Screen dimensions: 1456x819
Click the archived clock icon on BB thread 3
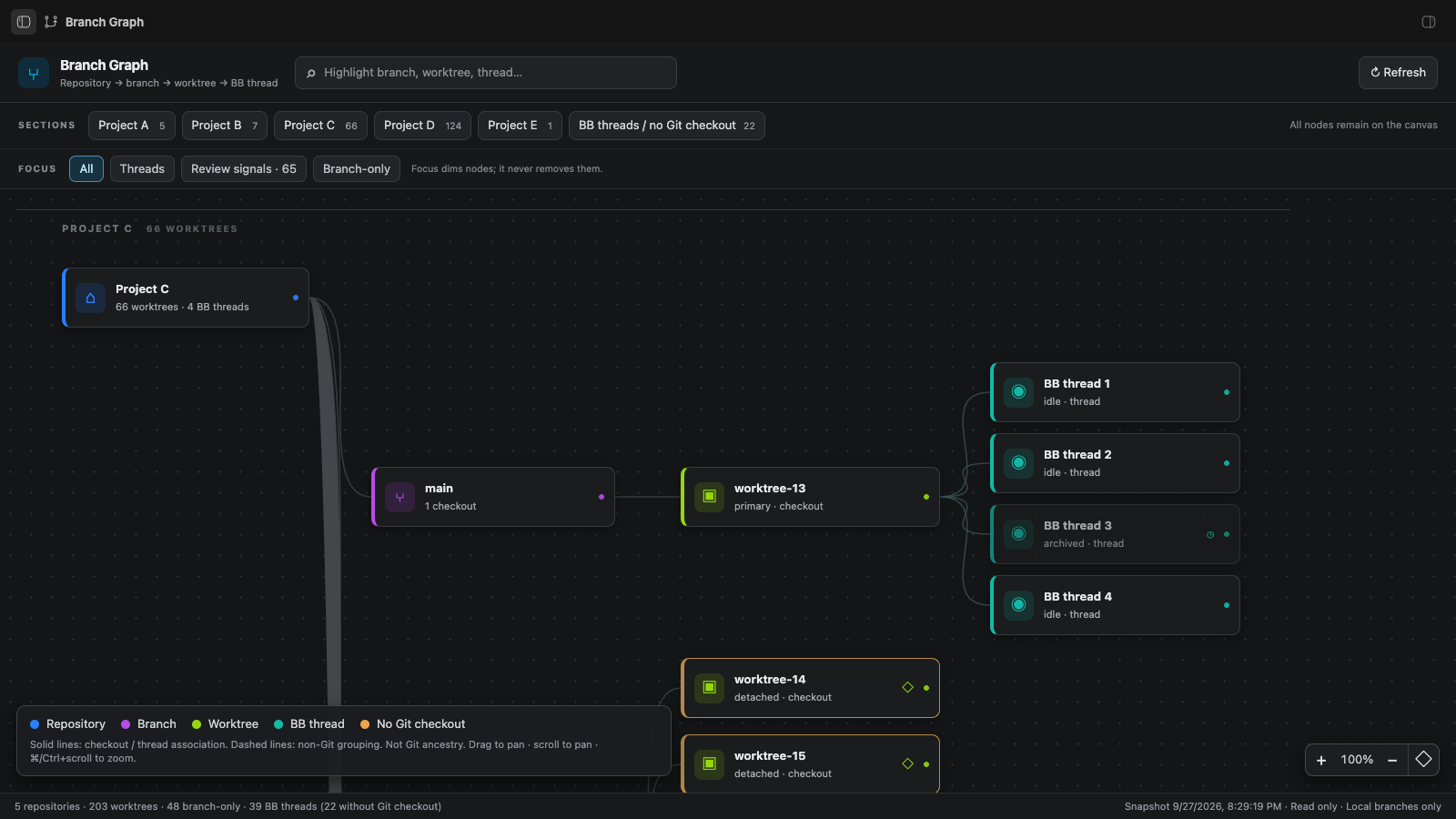(x=1210, y=534)
